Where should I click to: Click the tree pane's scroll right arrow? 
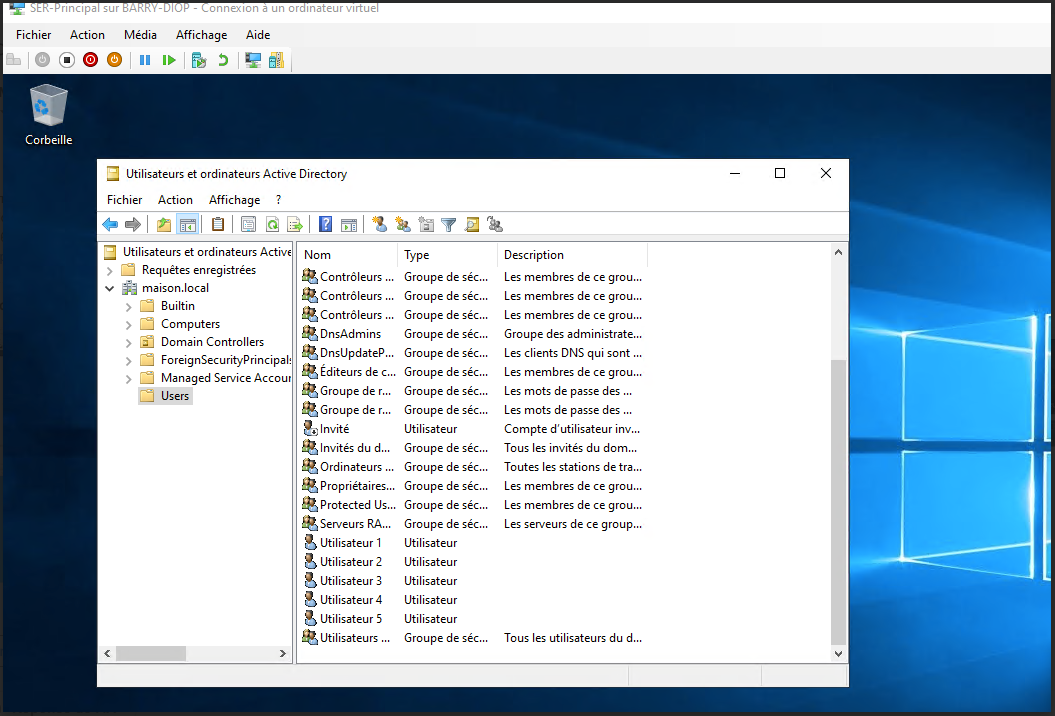pos(283,653)
